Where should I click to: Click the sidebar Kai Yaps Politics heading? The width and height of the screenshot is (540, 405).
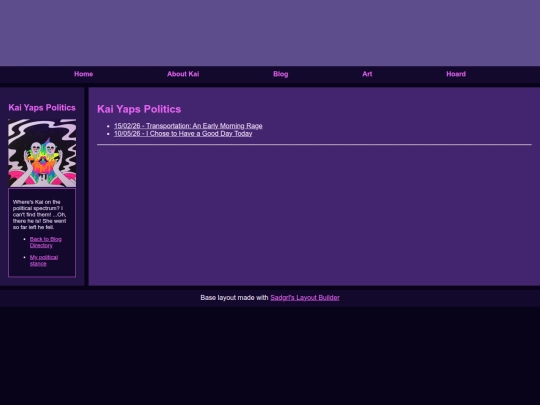click(x=42, y=108)
